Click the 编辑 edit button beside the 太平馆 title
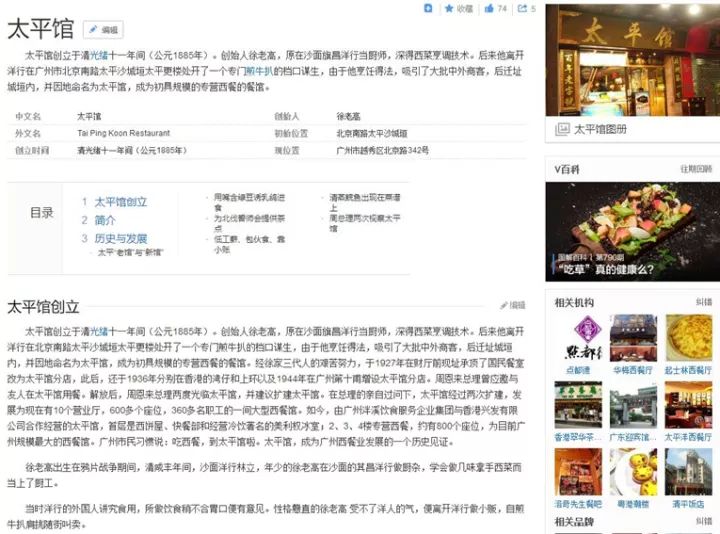 point(103,30)
